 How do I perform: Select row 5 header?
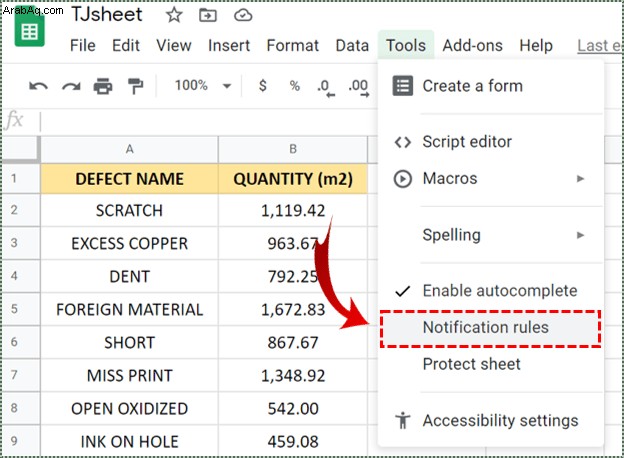click(20, 309)
